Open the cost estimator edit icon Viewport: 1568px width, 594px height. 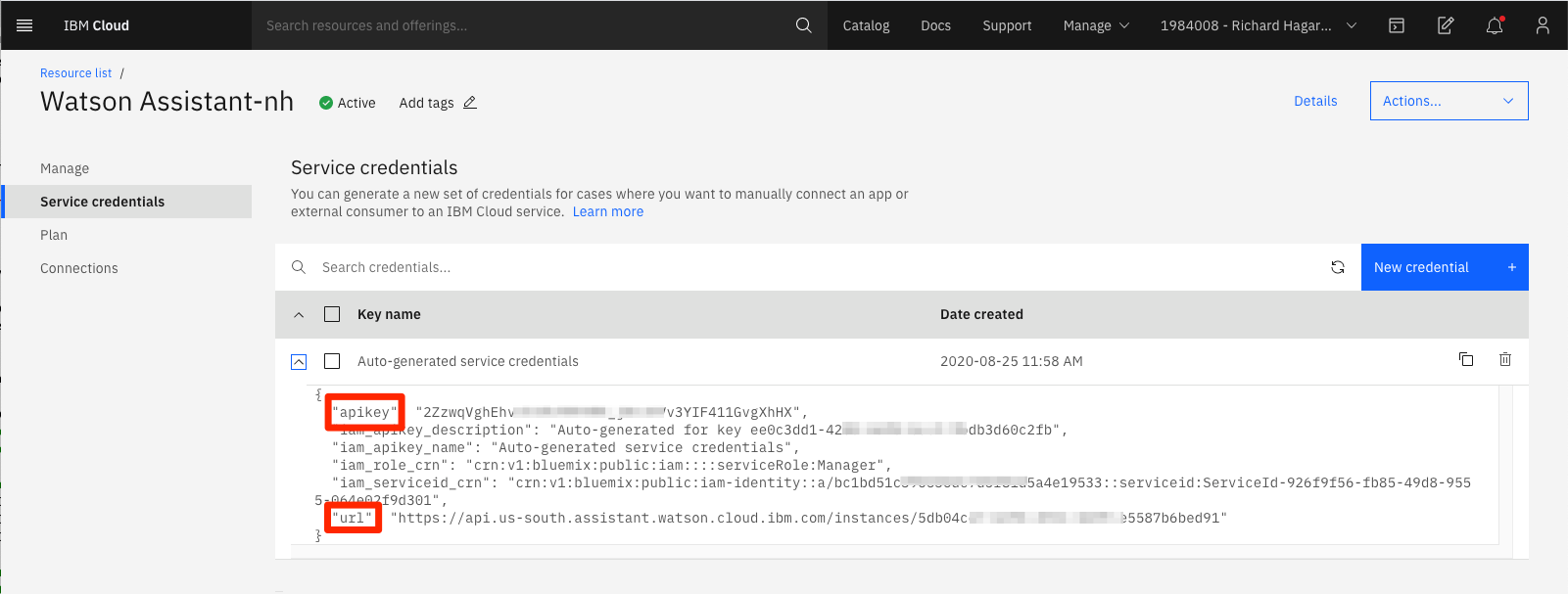point(1446,25)
